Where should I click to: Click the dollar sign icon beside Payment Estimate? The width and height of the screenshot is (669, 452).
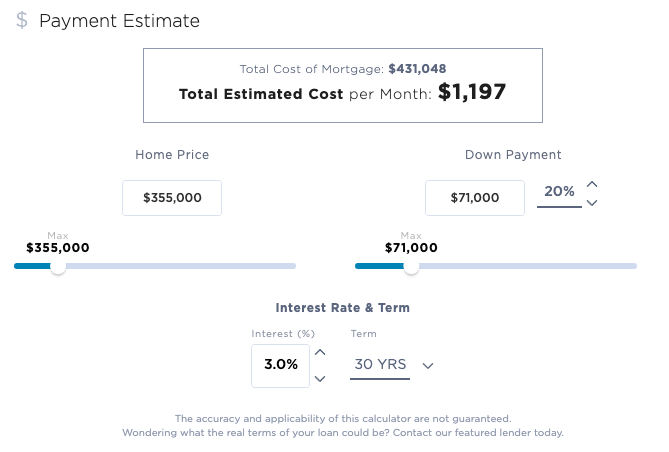22,21
